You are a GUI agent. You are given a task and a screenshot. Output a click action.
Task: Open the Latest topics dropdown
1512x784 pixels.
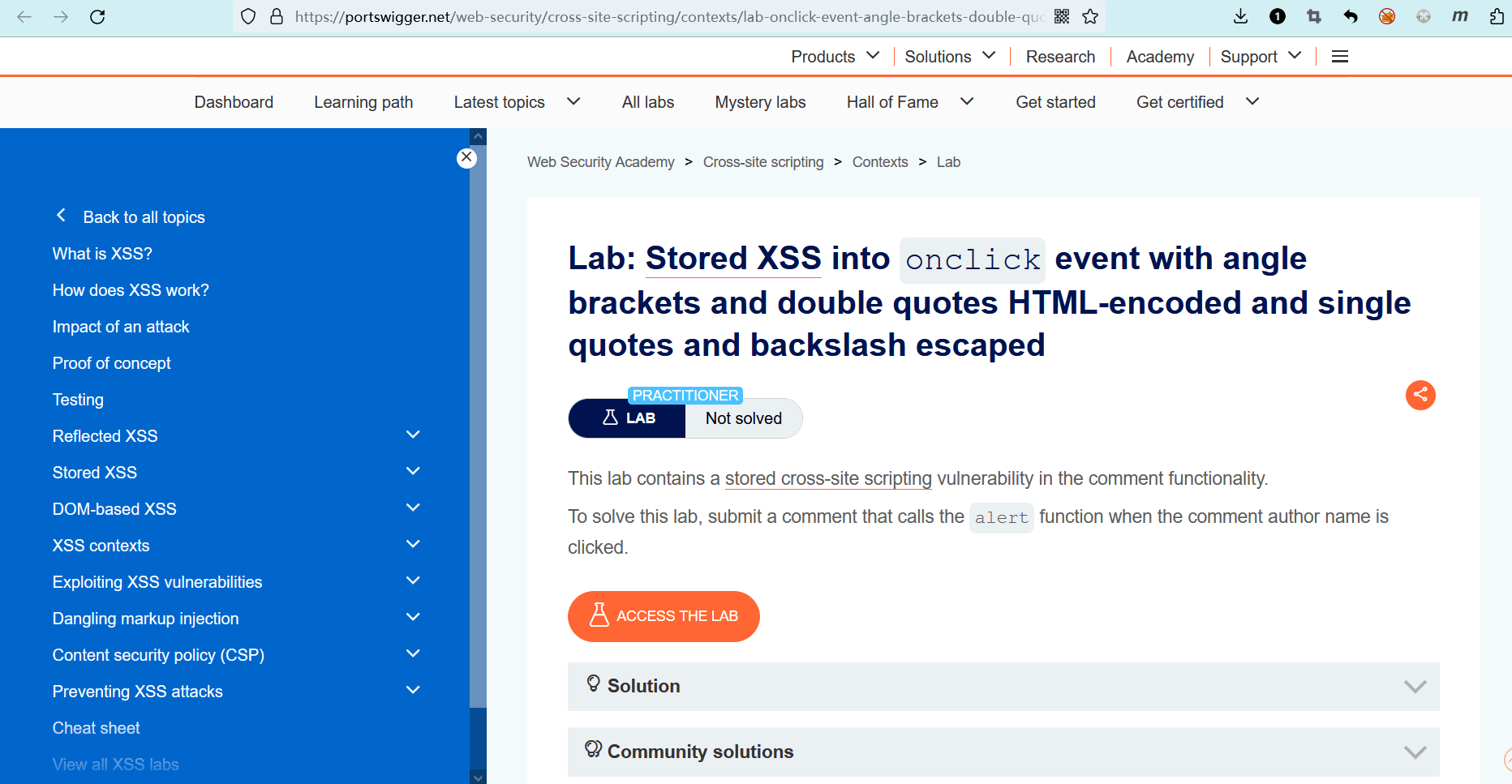coord(516,102)
